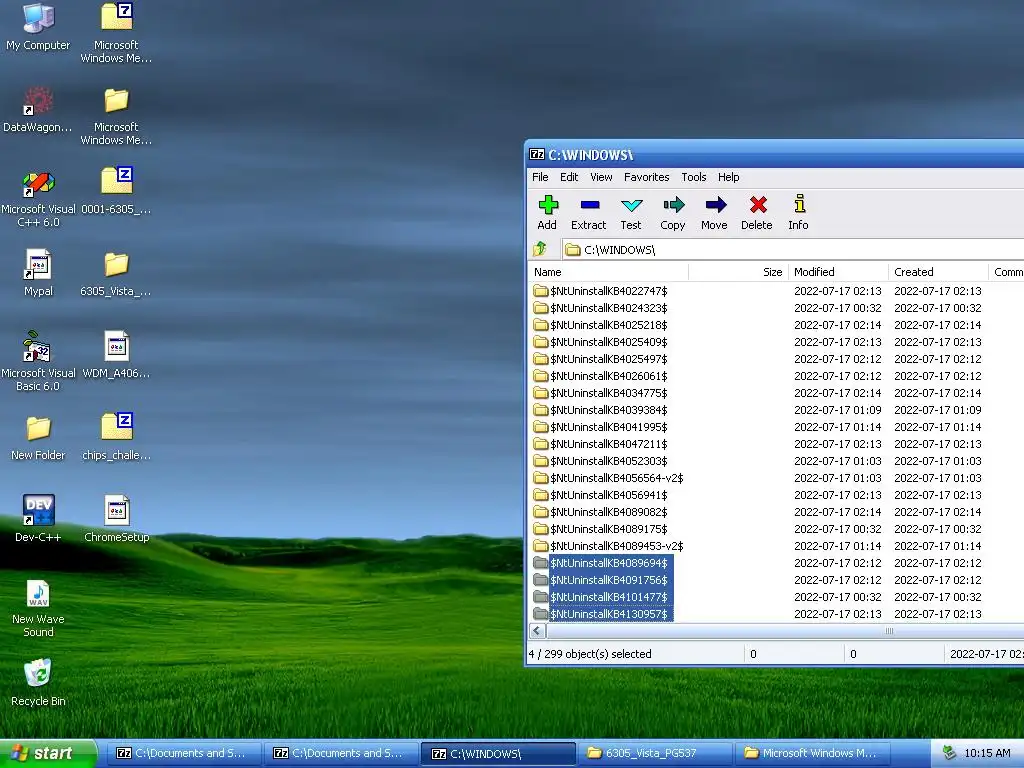The image size is (1024, 768).
Task: Go up one folder level with the arrow icon
Action: pos(540,249)
